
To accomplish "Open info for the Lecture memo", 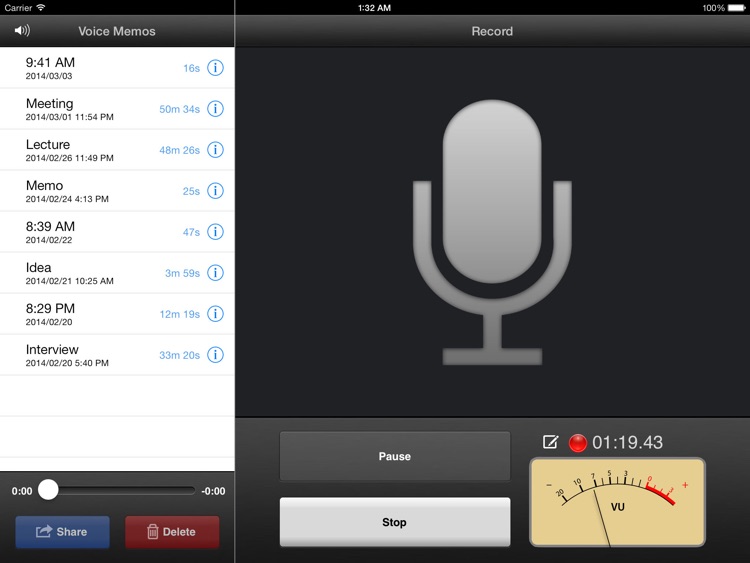I will (215, 150).
